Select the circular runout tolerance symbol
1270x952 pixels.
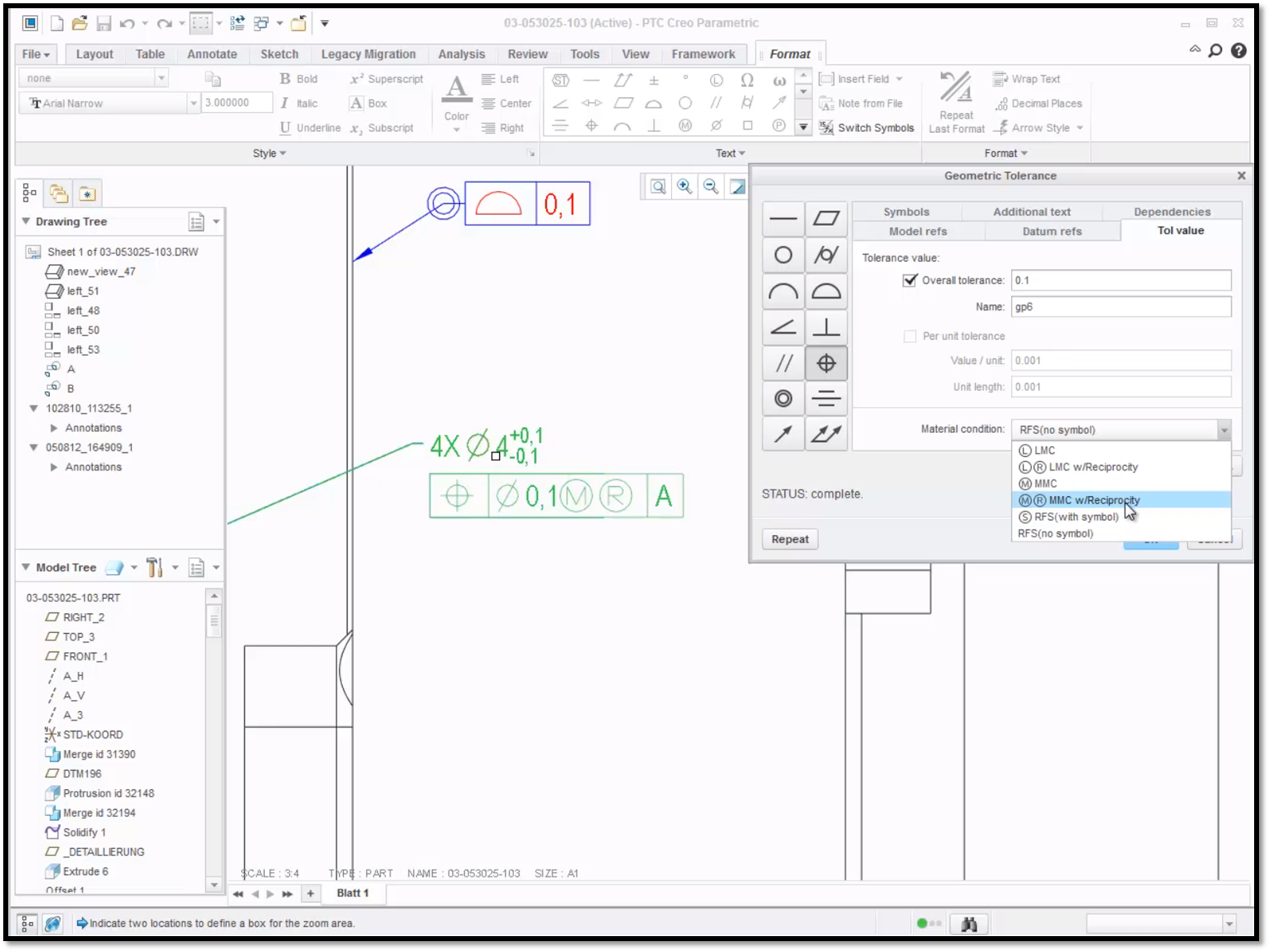click(783, 434)
